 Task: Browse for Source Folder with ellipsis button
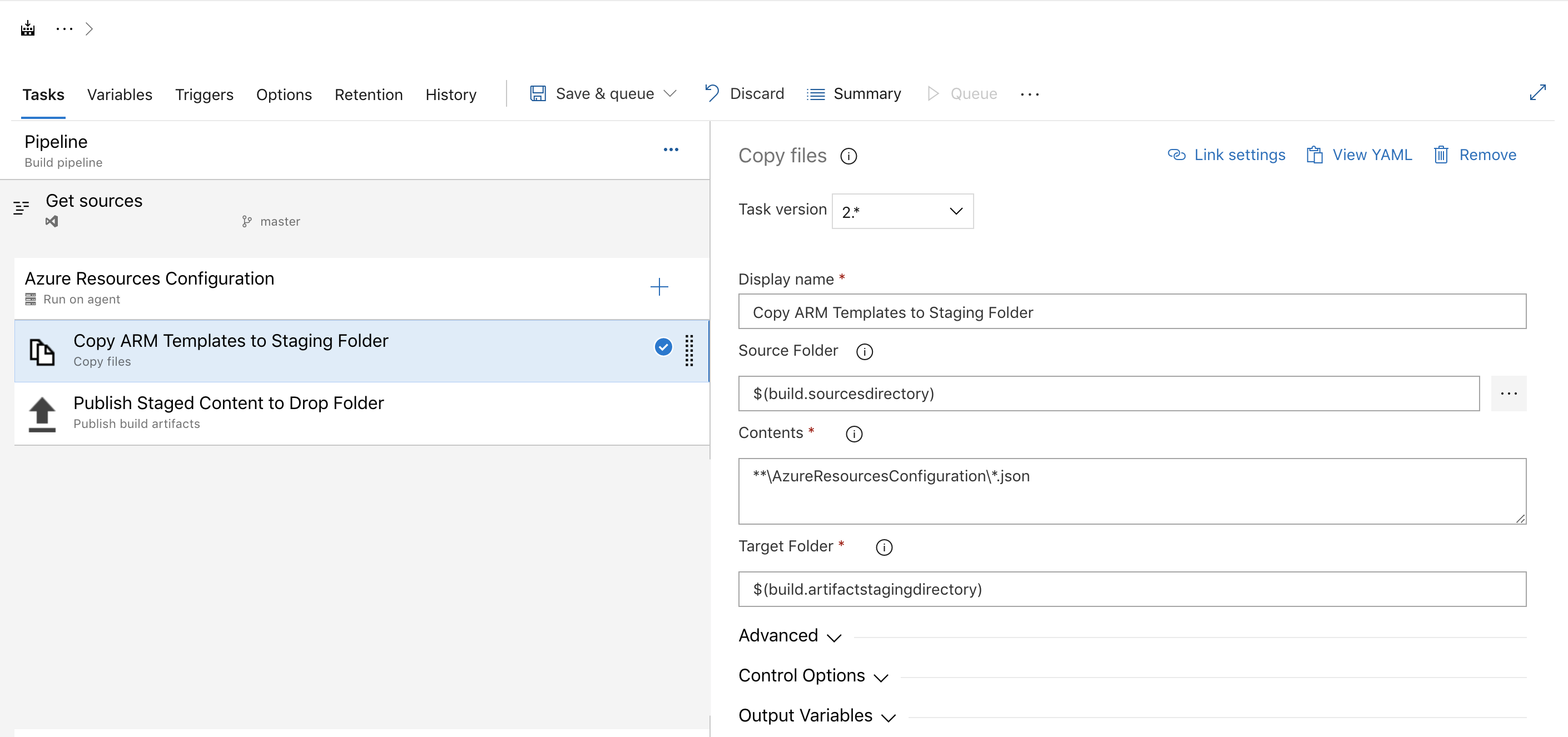coord(1509,393)
